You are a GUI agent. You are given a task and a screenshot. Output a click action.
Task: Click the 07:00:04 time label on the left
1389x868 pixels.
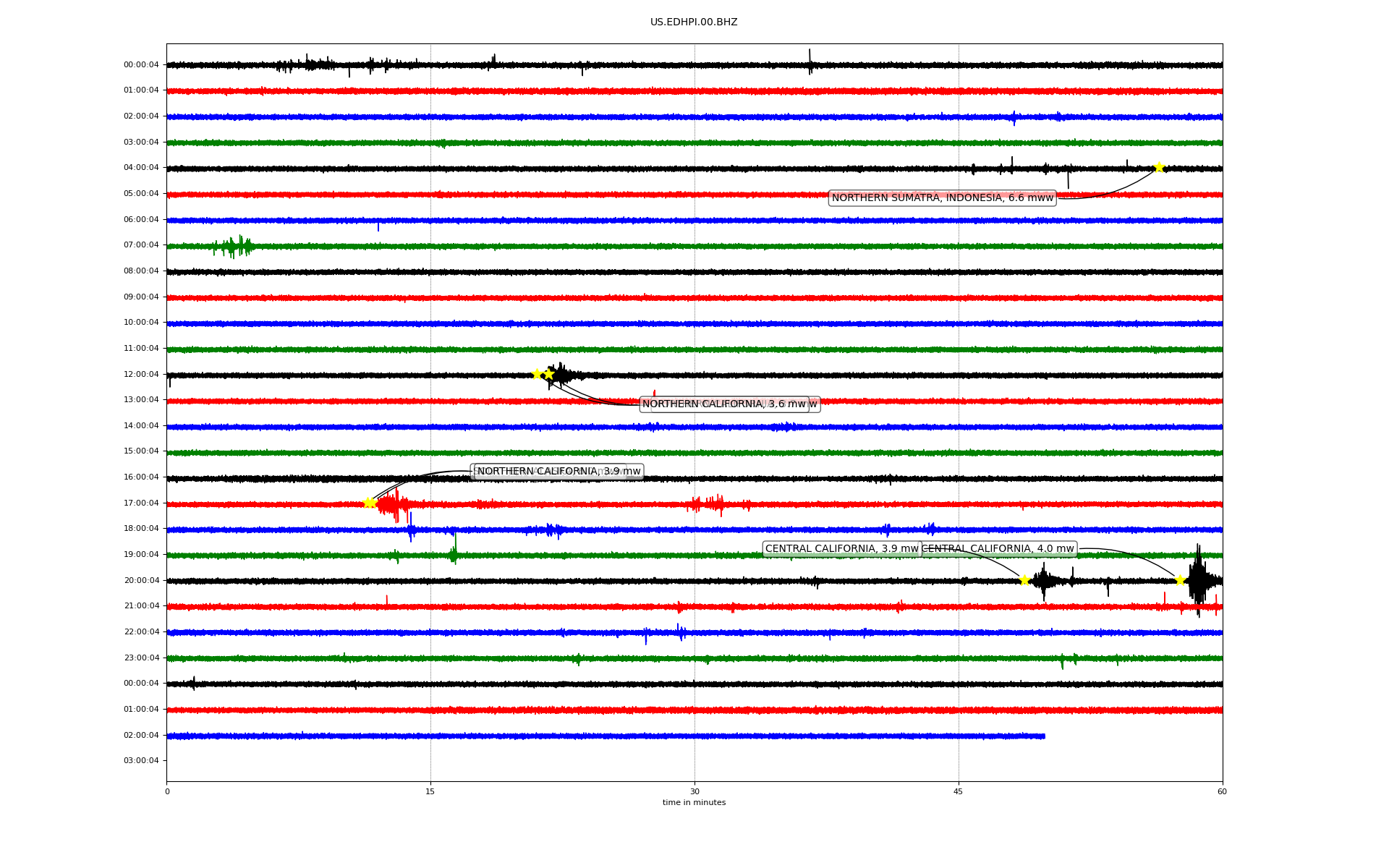[x=141, y=245]
